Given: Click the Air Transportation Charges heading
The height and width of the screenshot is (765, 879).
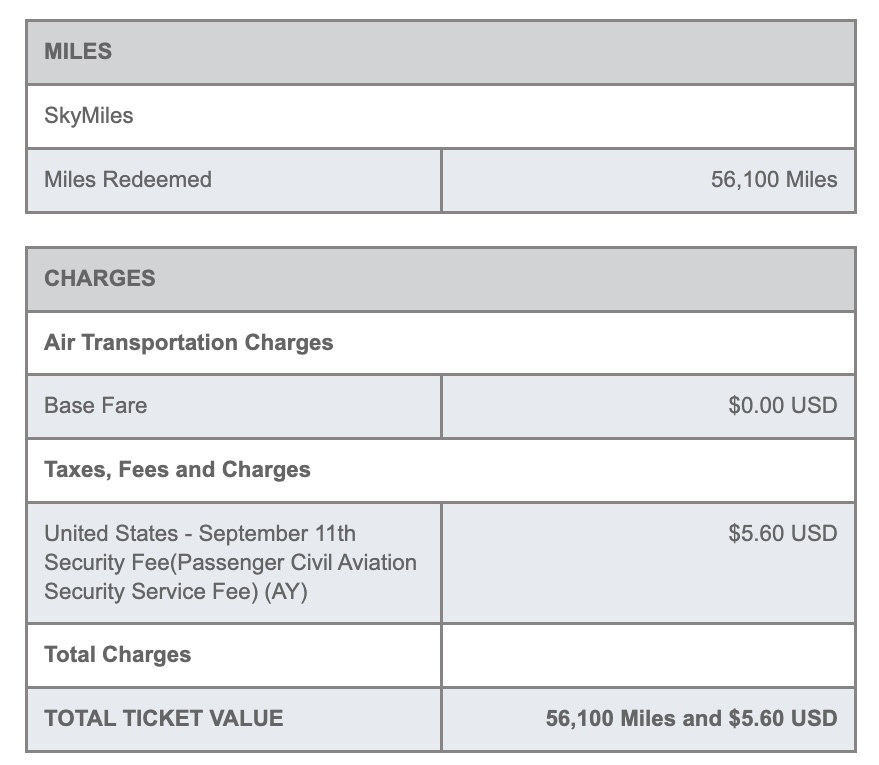Looking at the screenshot, I should pyautogui.click(x=188, y=342).
